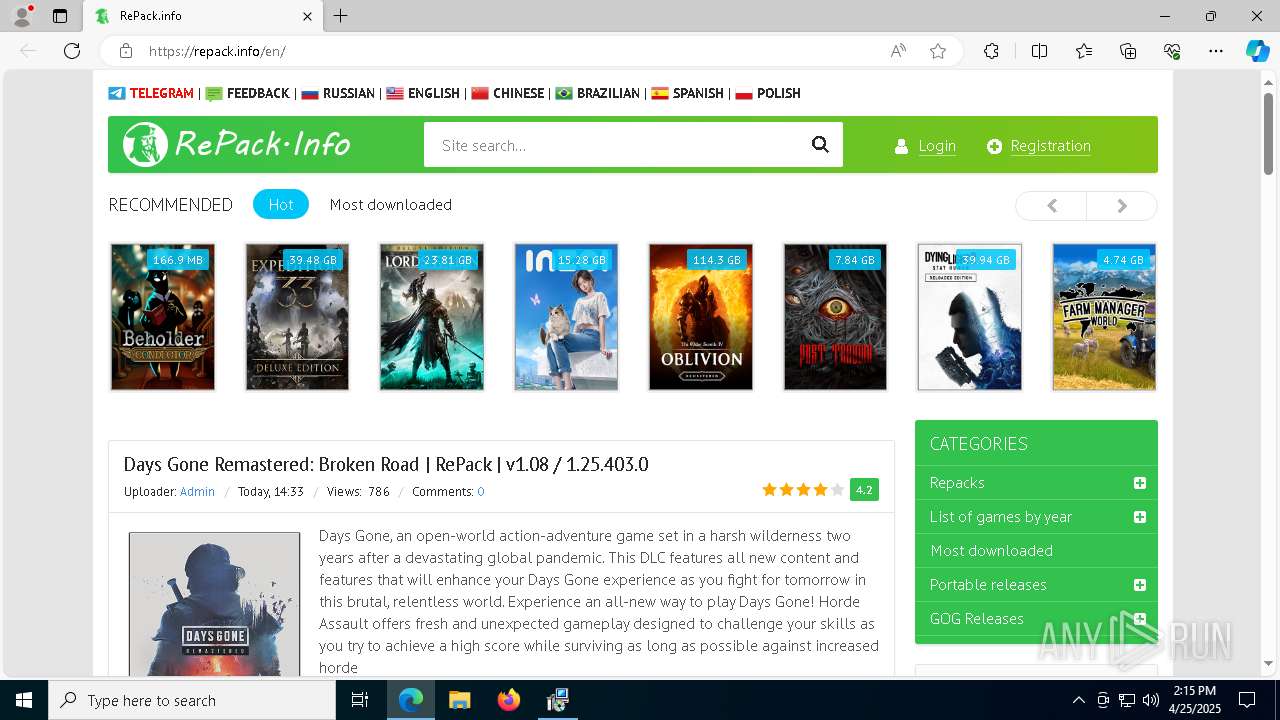Open the browser profile icon
This screenshot has width=1280, height=720.
(x=22, y=16)
